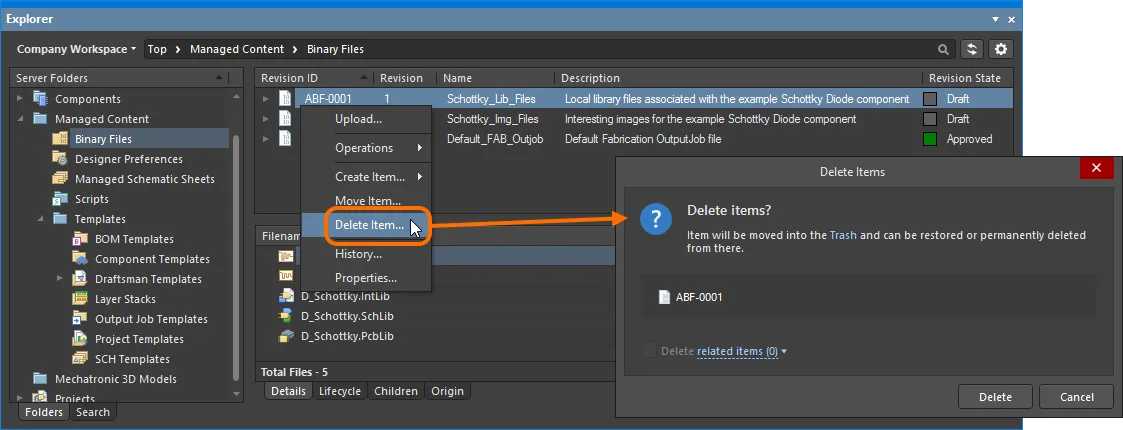Open the Company Workspace dropdown
Screen dimensions: 1123x430
77,49
